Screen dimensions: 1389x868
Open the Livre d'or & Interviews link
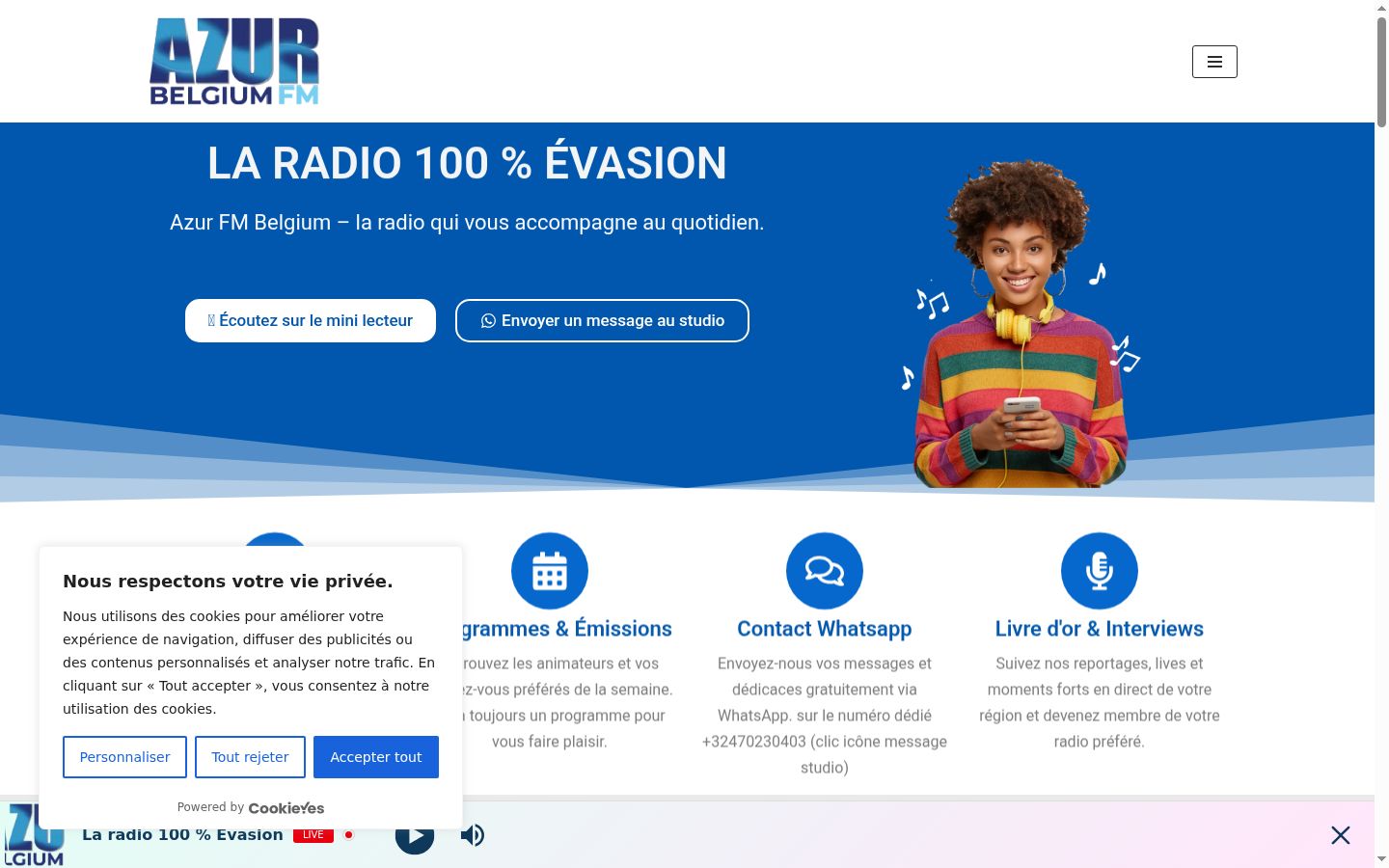click(x=1100, y=629)
